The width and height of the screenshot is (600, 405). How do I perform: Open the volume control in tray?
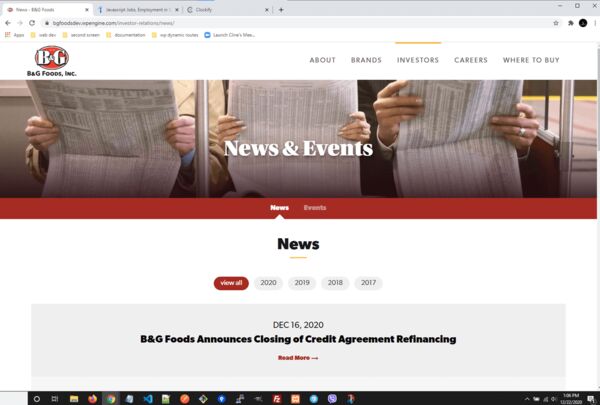coord(554,399)
